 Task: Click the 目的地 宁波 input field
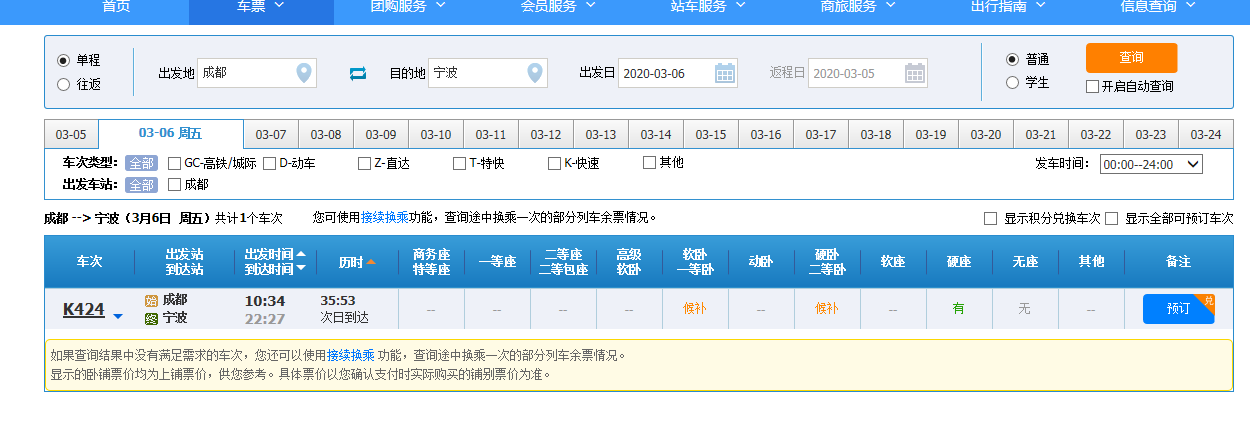tap(488, 73)
